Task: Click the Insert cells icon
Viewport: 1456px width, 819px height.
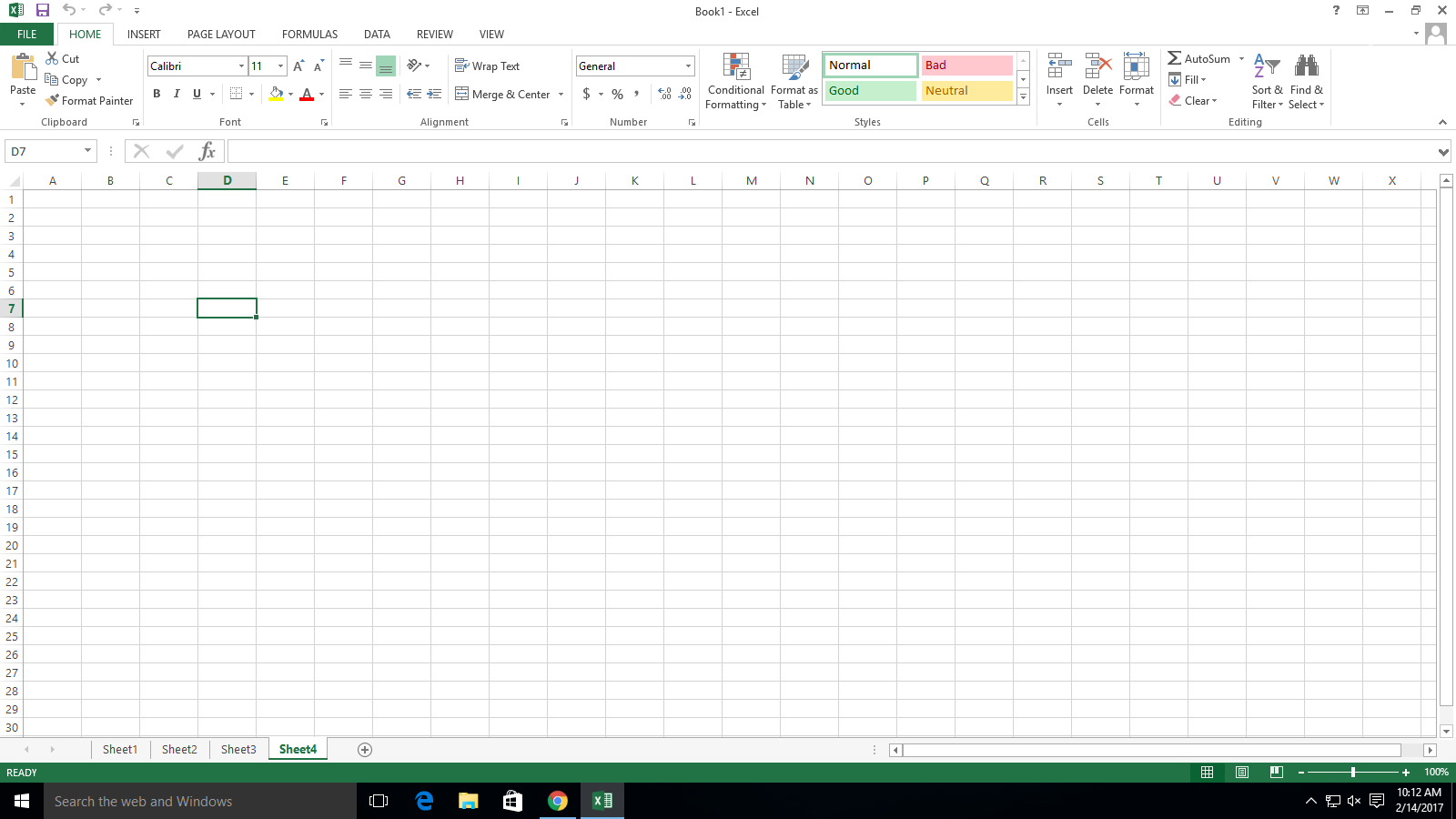Action: coord(1059,66)
